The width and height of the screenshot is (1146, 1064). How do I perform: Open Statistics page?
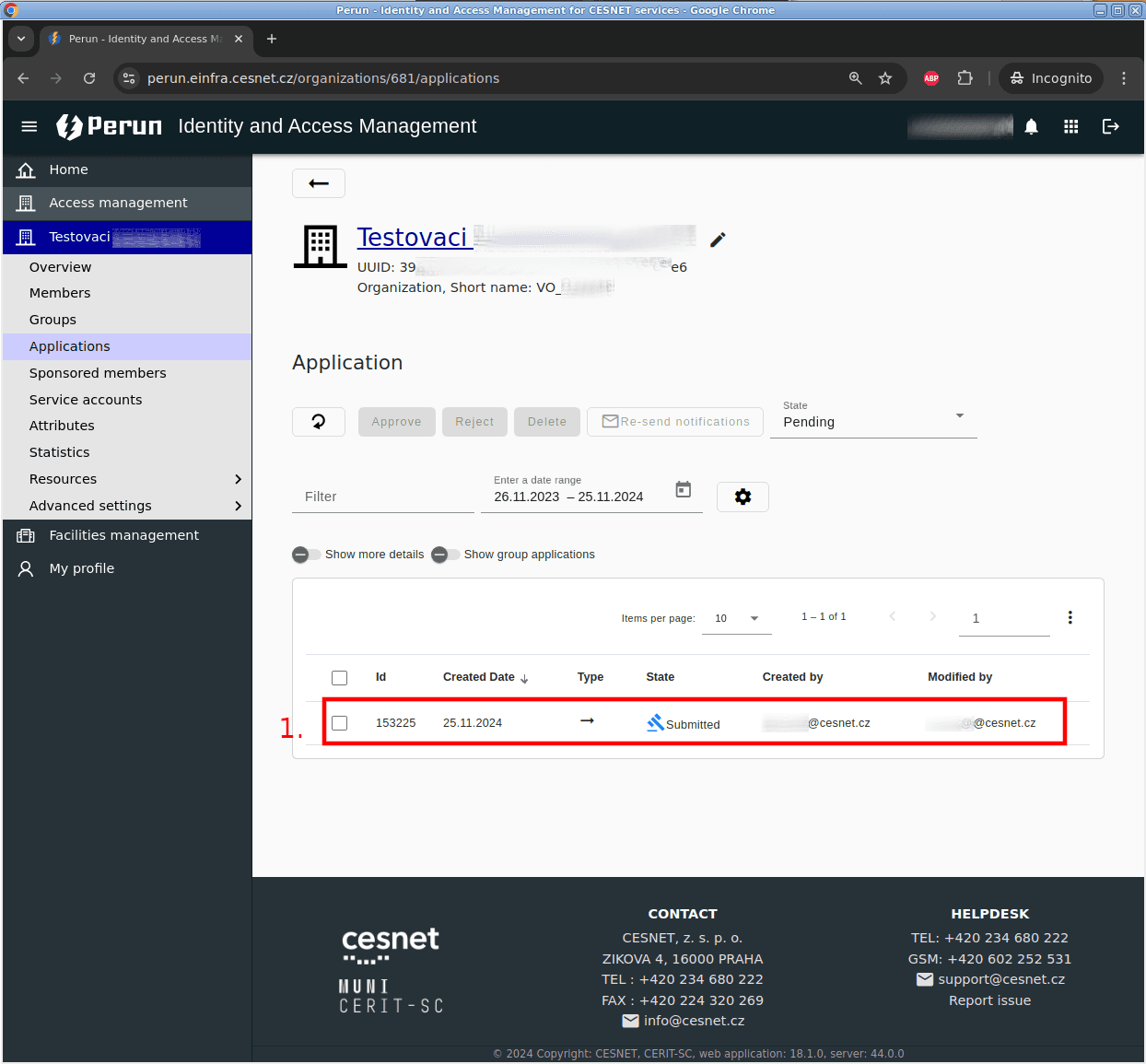(127, 452)
